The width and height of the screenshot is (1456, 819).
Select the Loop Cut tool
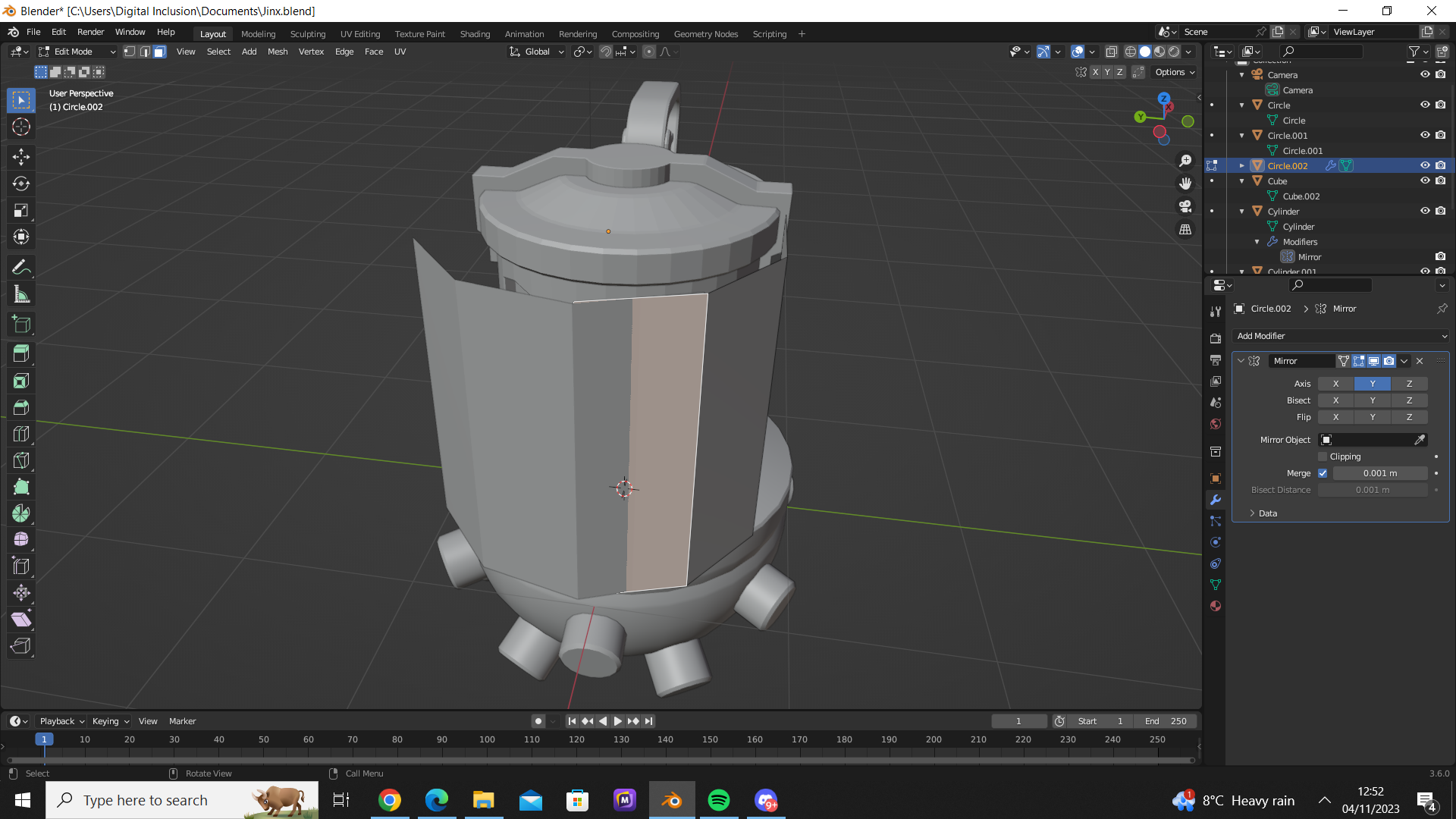(x=21, y=434)
